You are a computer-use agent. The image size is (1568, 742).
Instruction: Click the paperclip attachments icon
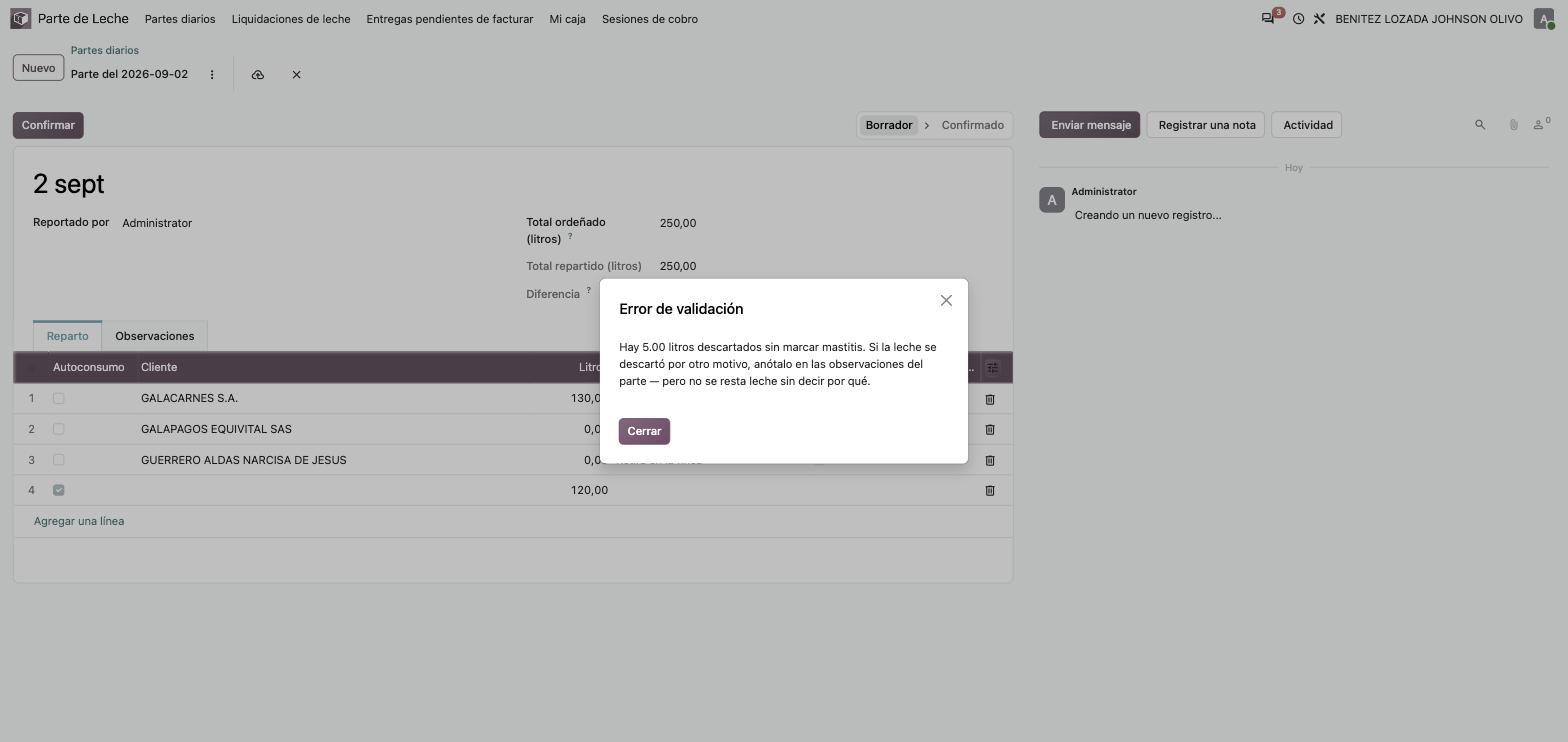pyautogui.click(x=1513, y=125)
